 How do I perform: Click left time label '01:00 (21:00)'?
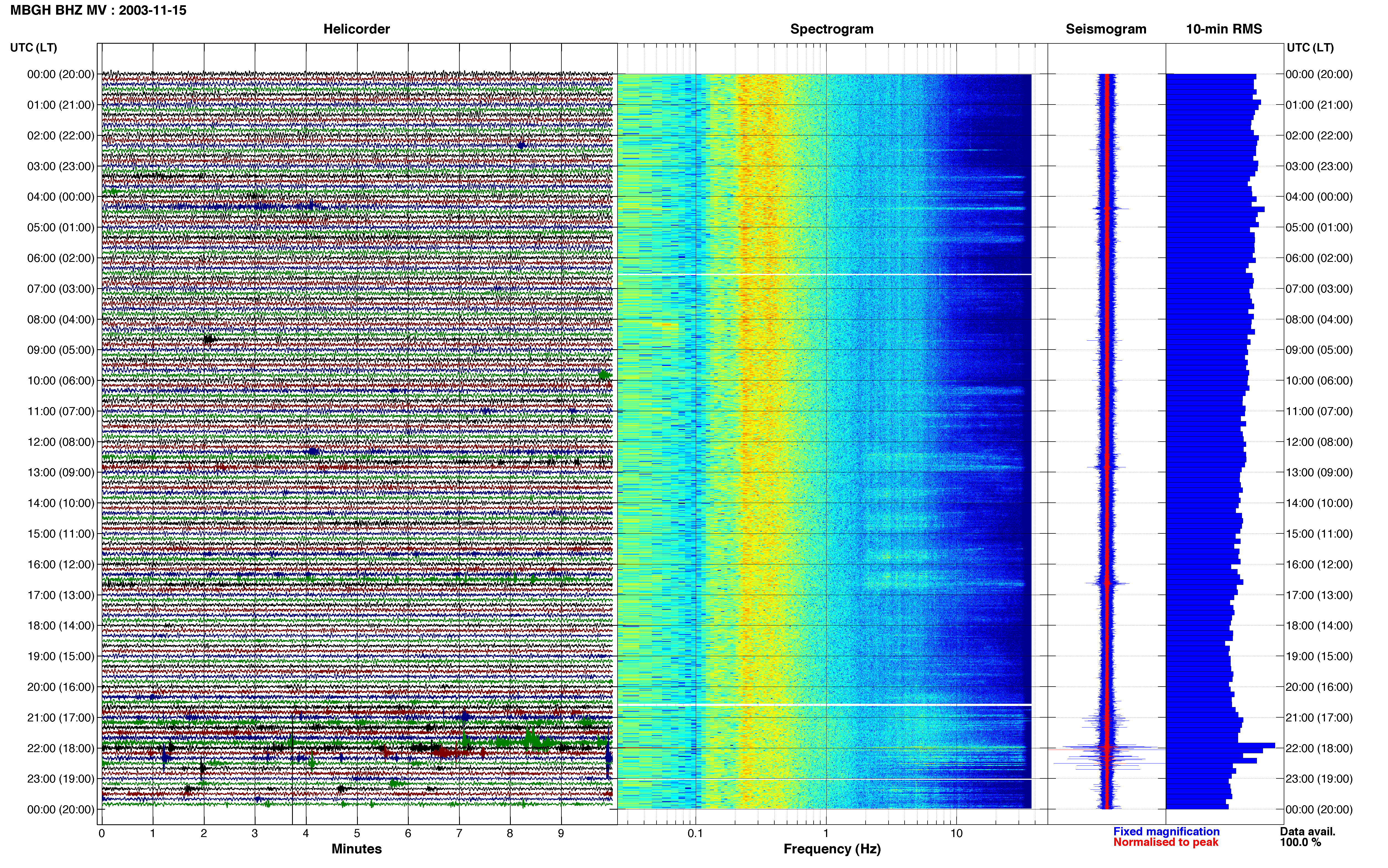61,105
